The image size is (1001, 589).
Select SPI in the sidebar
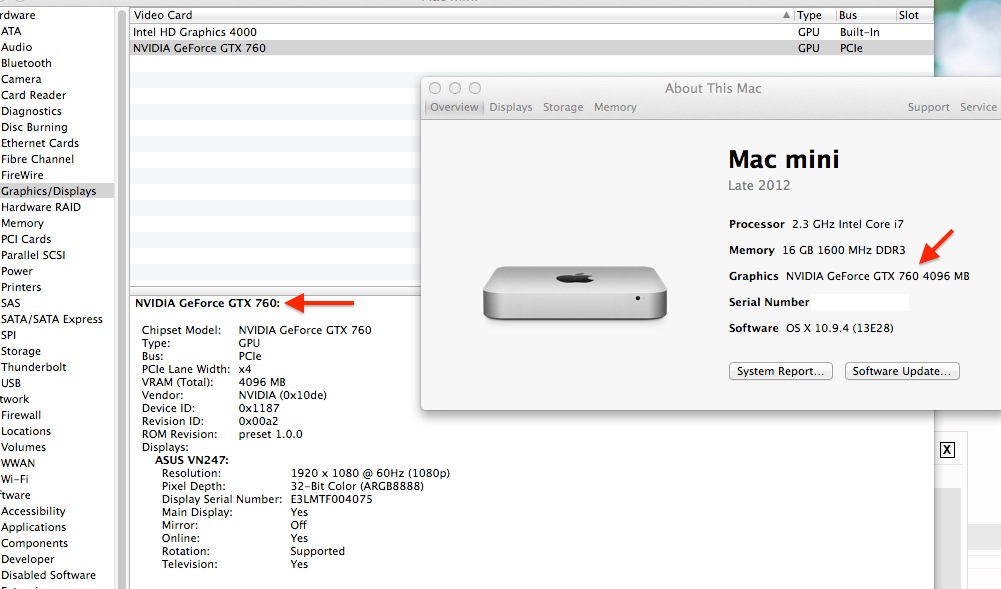8,335
